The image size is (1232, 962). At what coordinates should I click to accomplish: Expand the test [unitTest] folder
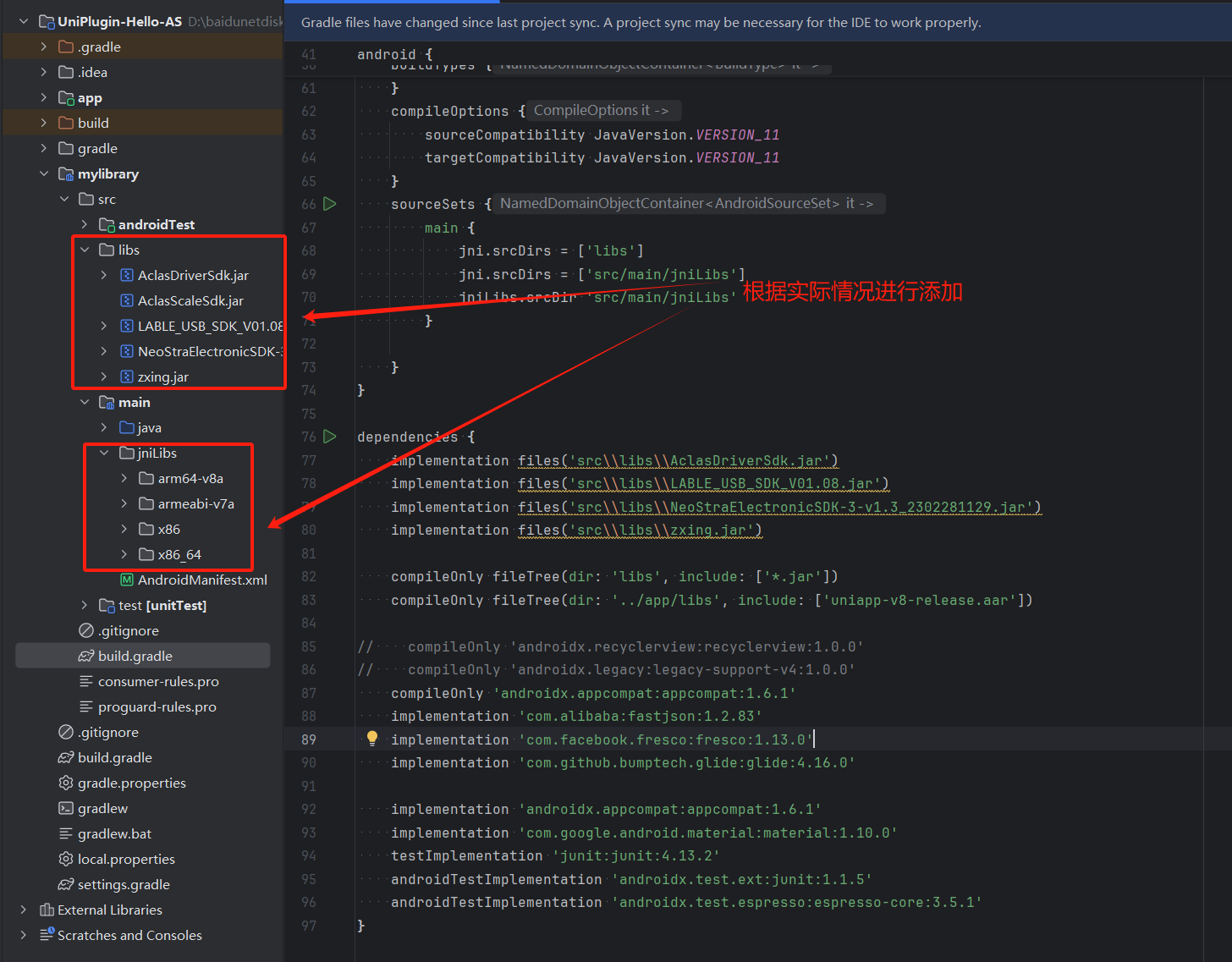(x=85, y=605)
